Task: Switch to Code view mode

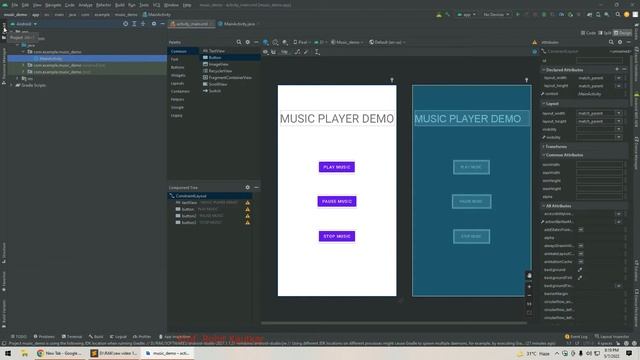Action: point(588,33)
